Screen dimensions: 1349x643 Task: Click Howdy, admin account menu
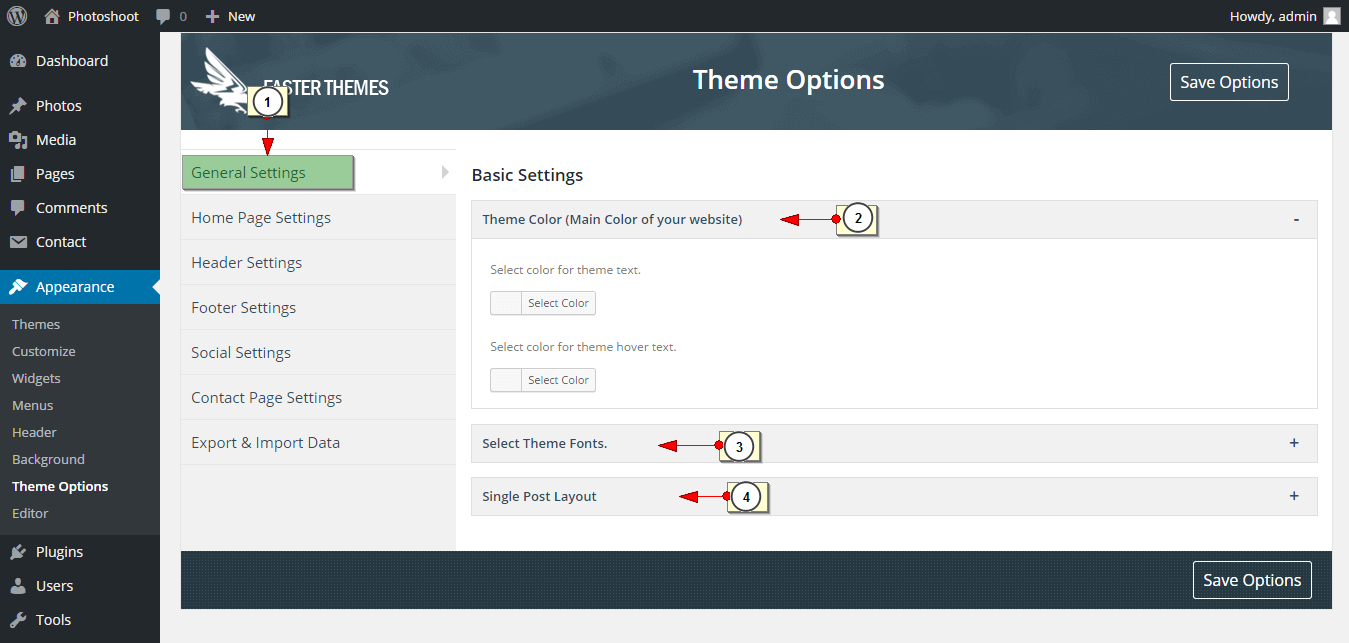pos(1284,16)
